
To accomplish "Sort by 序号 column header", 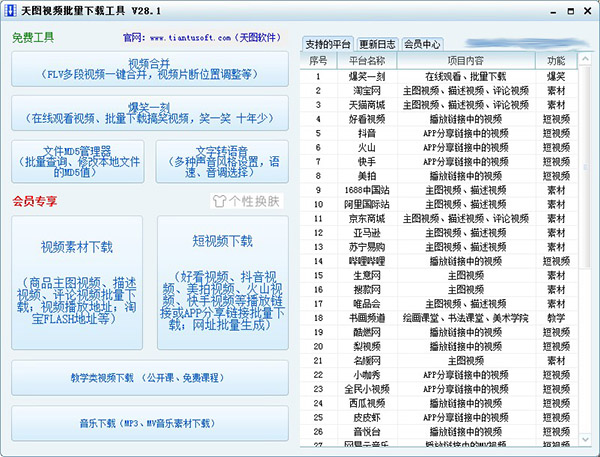I will pos(318,61).
